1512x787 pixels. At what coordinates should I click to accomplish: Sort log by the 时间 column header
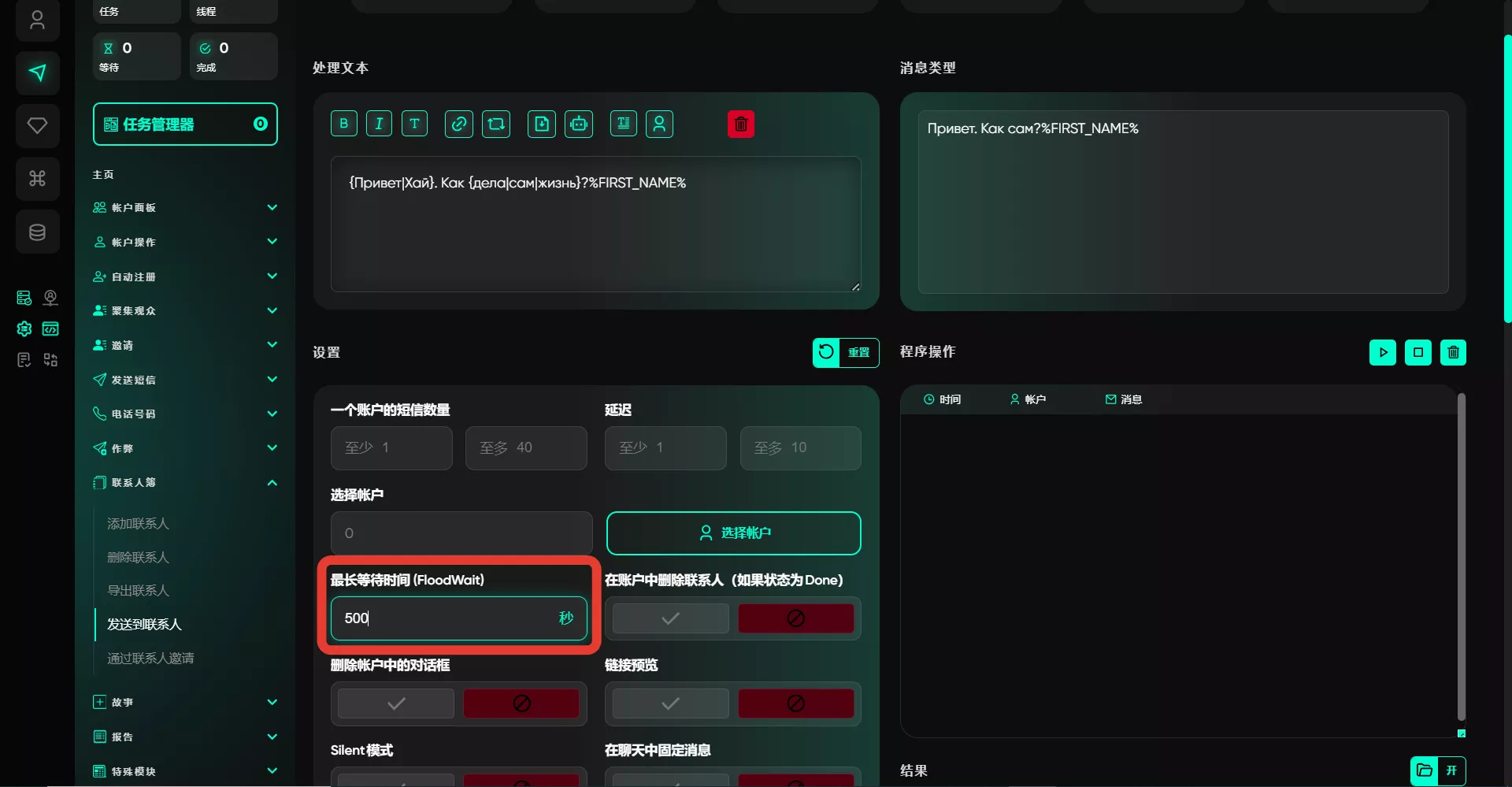(x=942, y=399)
